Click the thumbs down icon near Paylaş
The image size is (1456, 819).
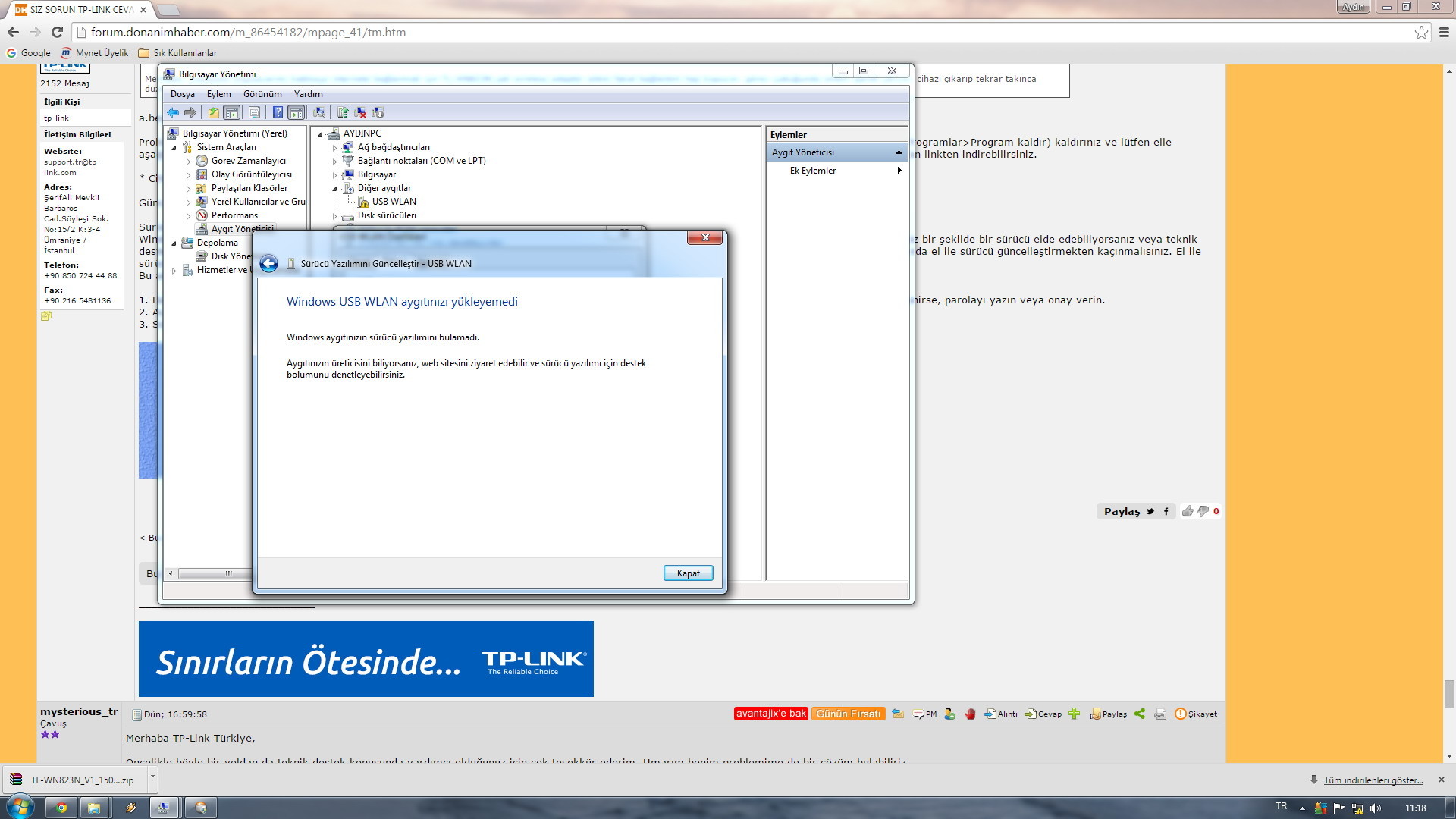[1203, 511]
